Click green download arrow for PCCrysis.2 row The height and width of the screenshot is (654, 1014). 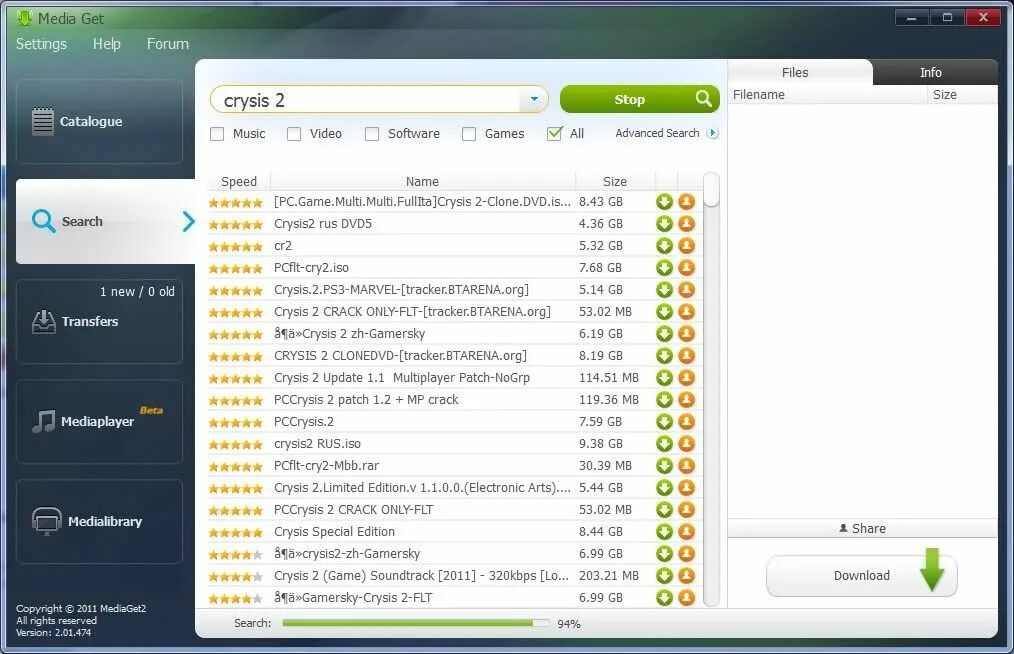click(x=664, y=422)
